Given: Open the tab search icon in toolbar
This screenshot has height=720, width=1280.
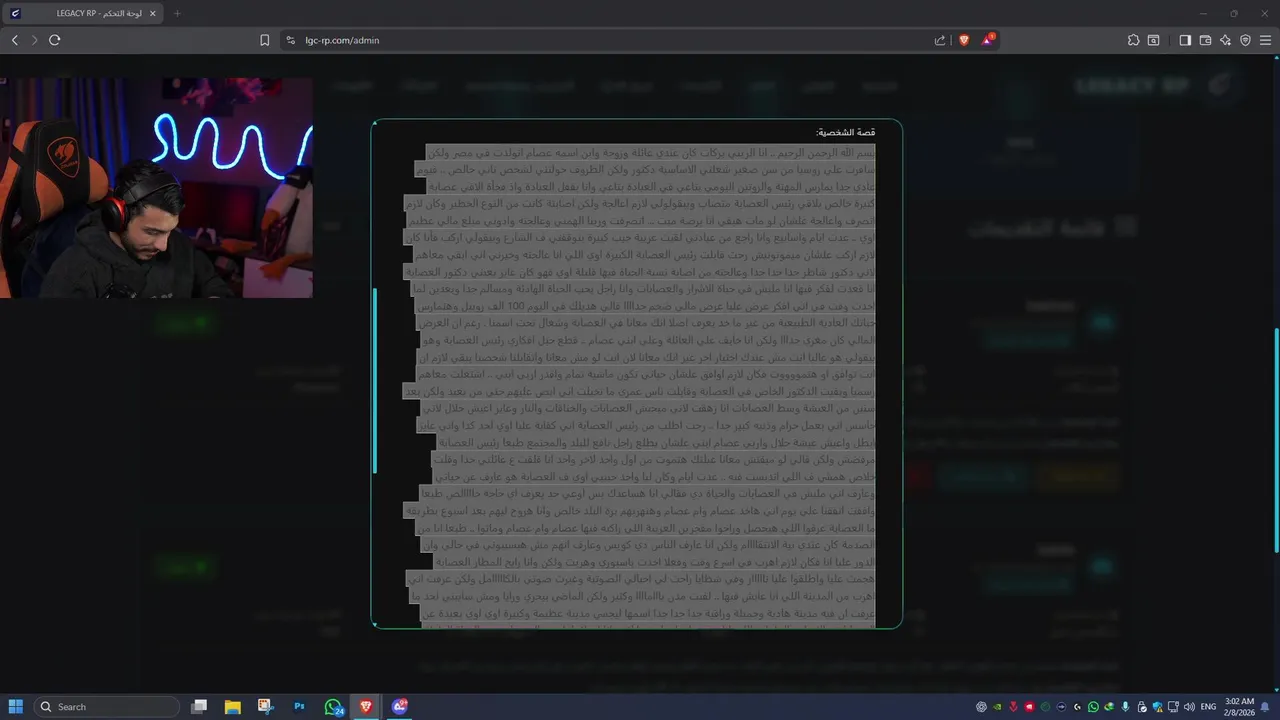Looking at the screenshot, I should click(1153, 40).
